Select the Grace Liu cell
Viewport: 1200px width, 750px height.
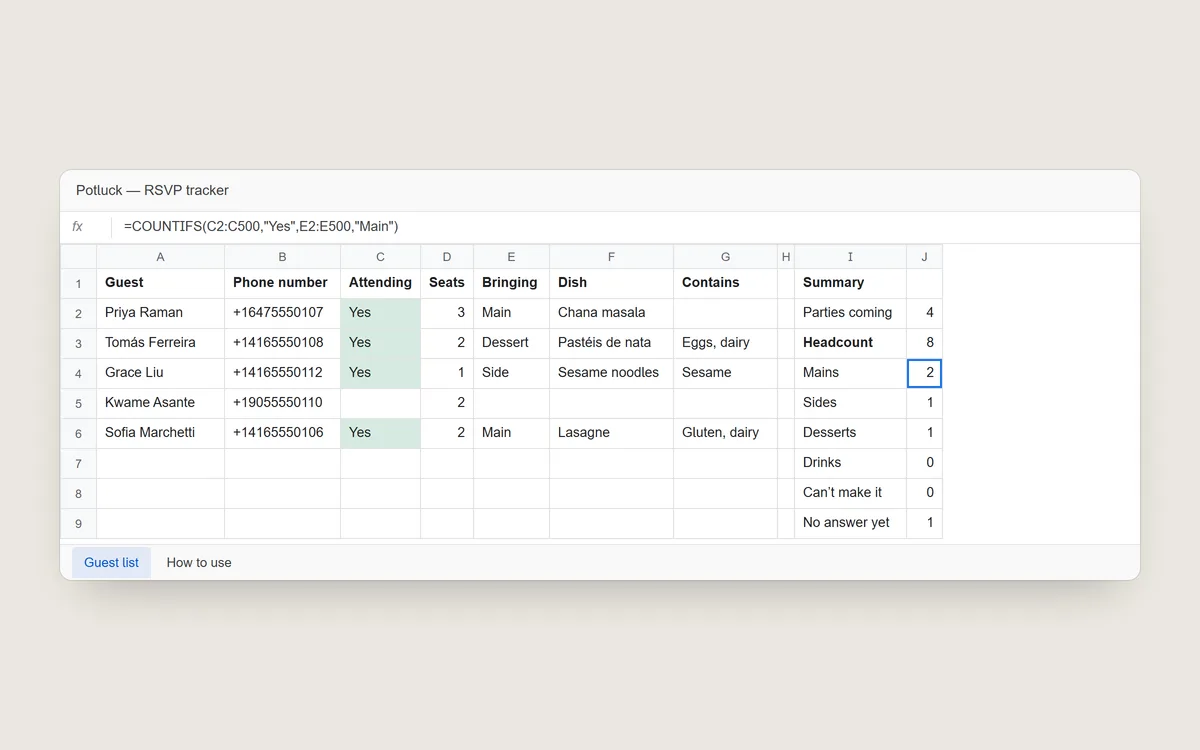(160, 373)
